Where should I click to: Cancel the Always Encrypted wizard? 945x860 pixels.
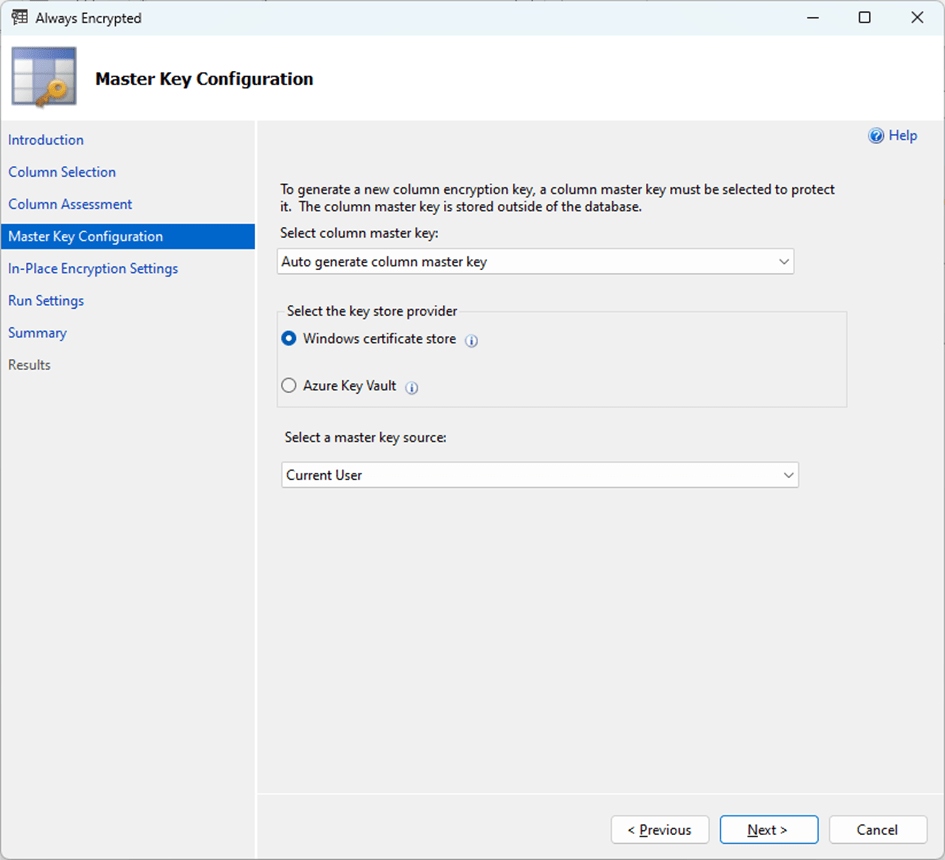877,830
